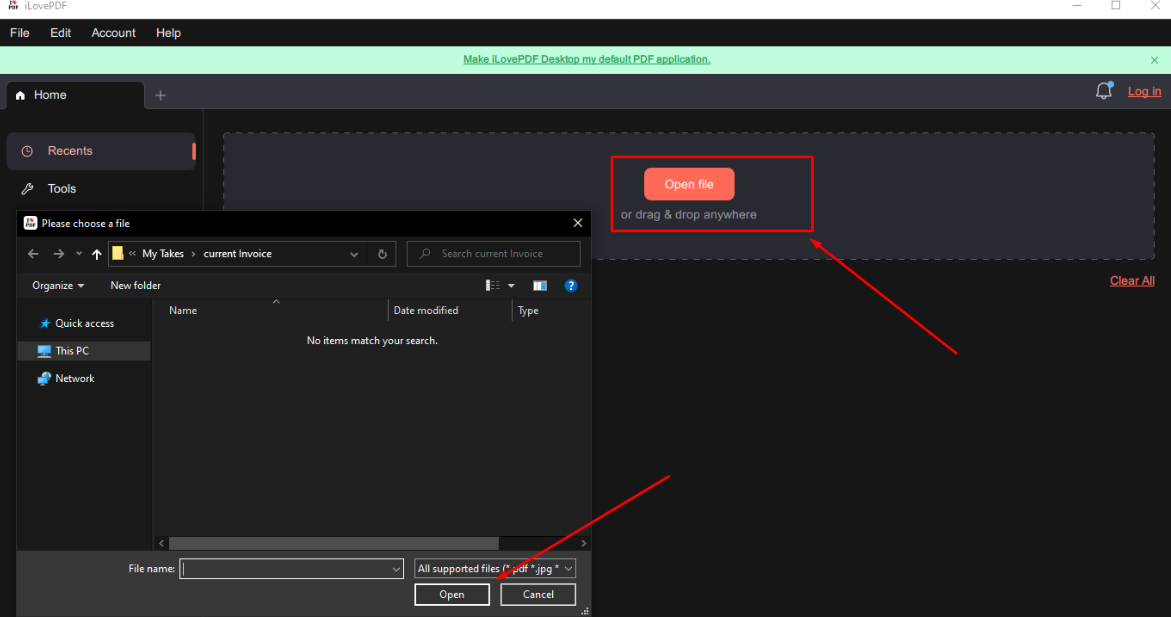Click the Cancel button in dialog
1171x617 pixels.
tap(538, 595)
